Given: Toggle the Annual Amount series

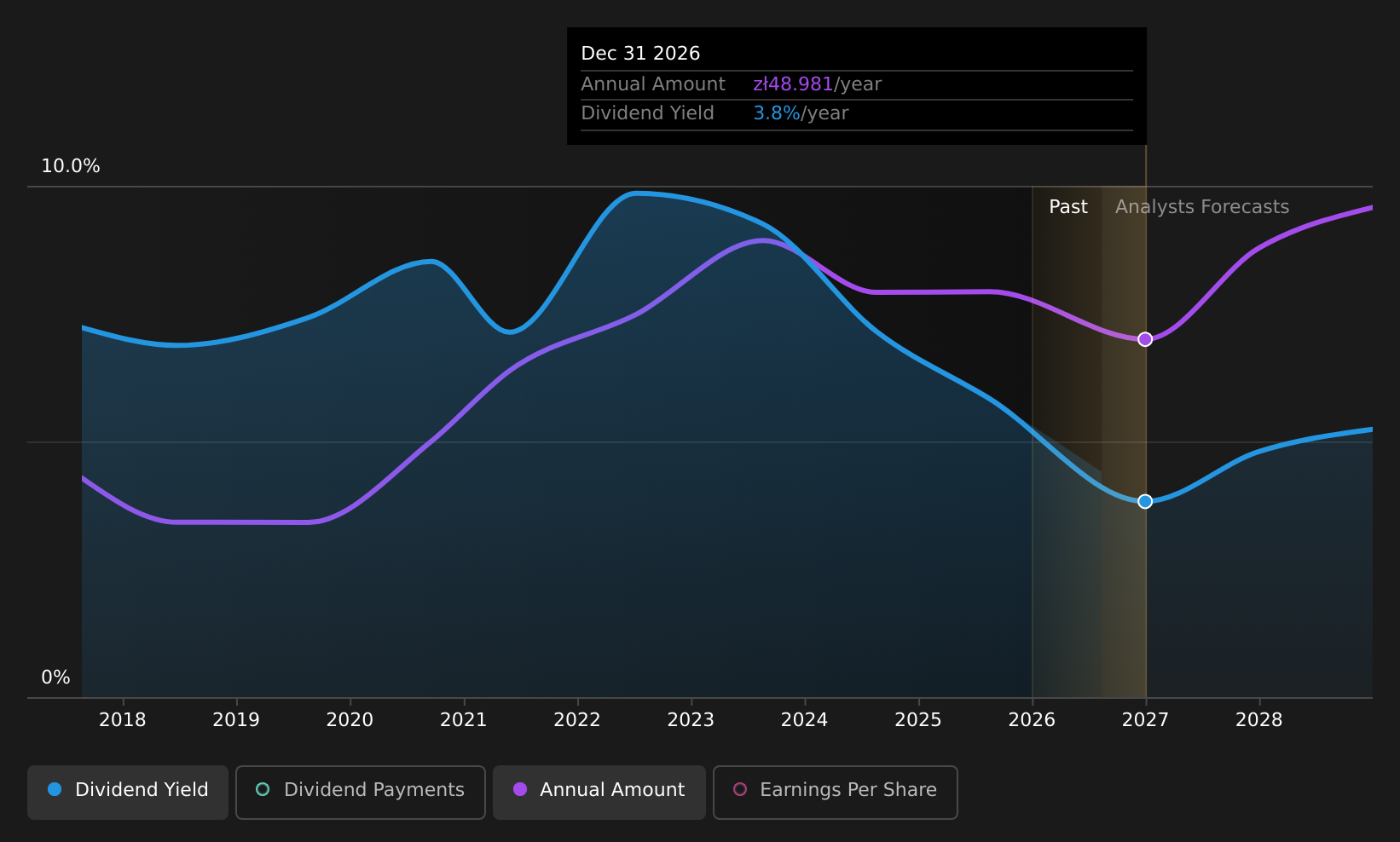Looking at the screenshot, I should pyautogui.click(x=599, y=792).
